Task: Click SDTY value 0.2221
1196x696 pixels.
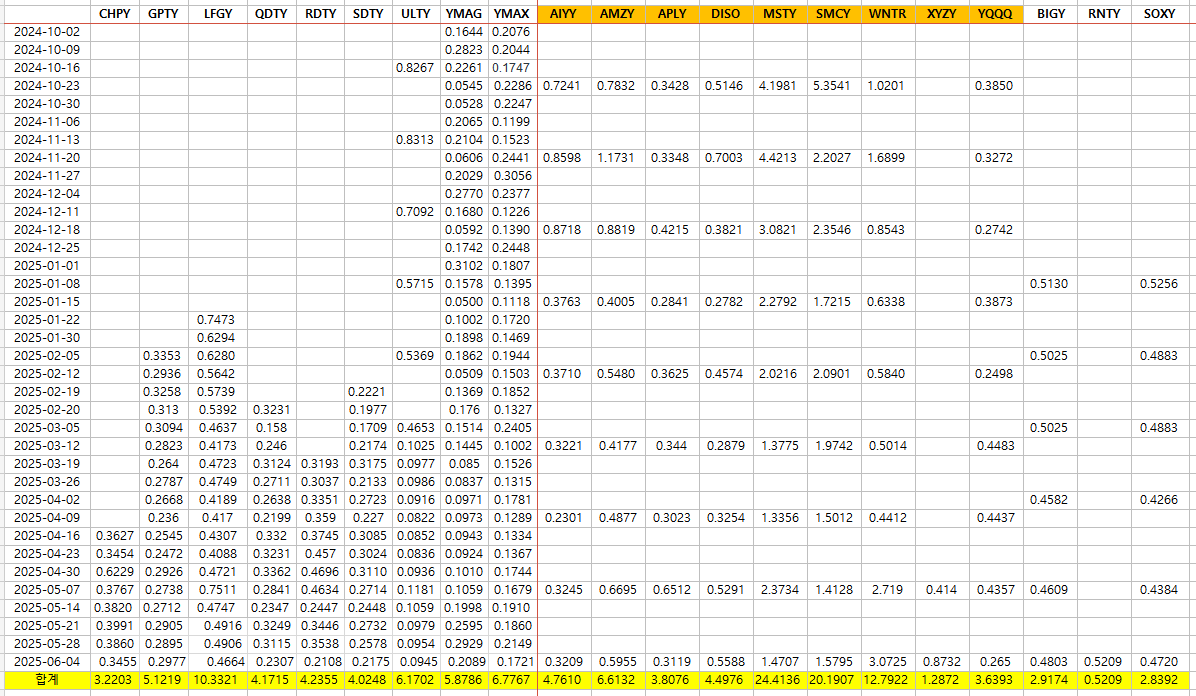Action: point(367,392)
